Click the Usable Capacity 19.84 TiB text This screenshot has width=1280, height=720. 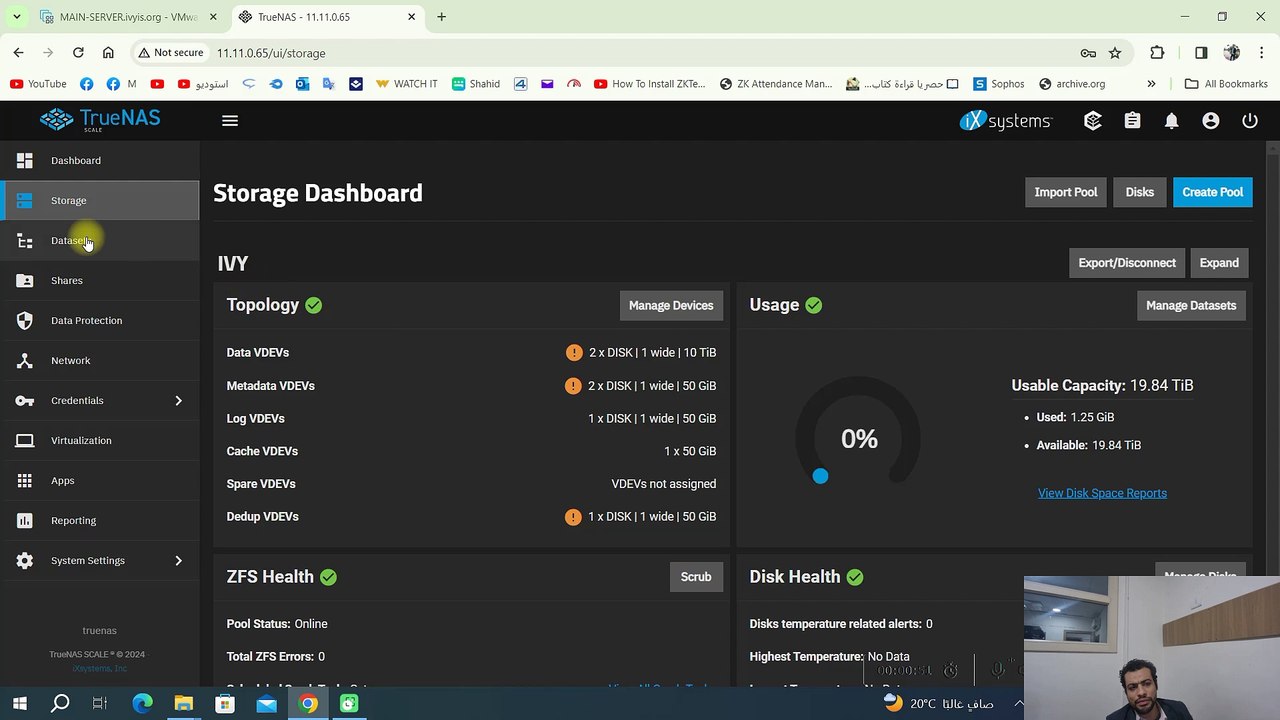click(x=1102, y=385)
